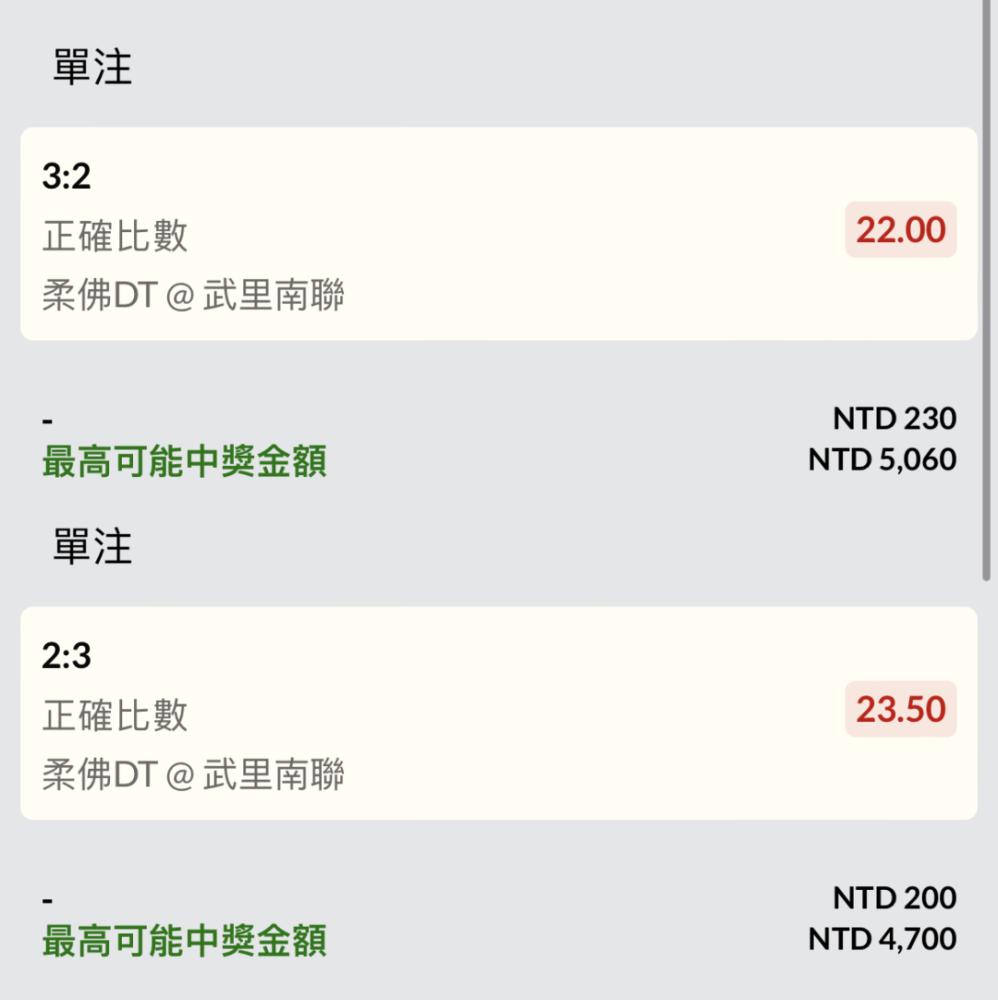Click the NTD 4,700 payout amount

[x=882, y=939]
